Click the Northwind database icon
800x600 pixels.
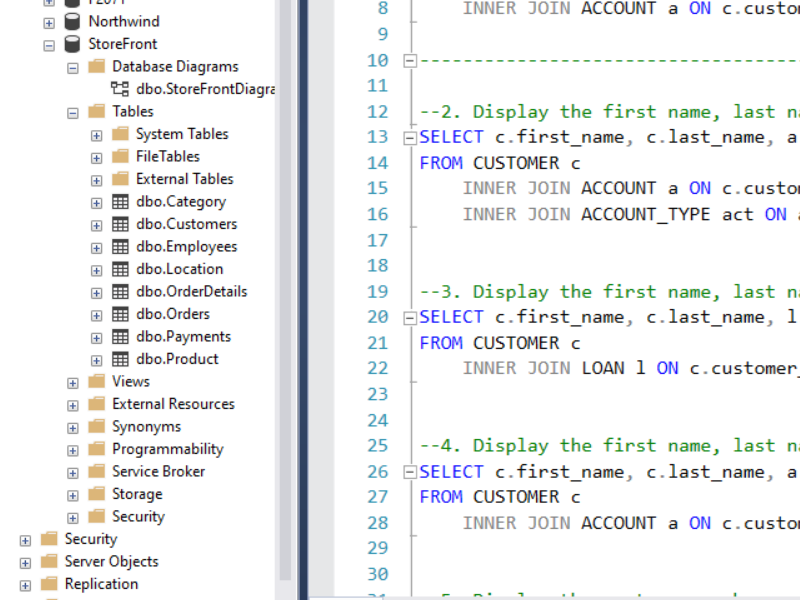point(72,21)
